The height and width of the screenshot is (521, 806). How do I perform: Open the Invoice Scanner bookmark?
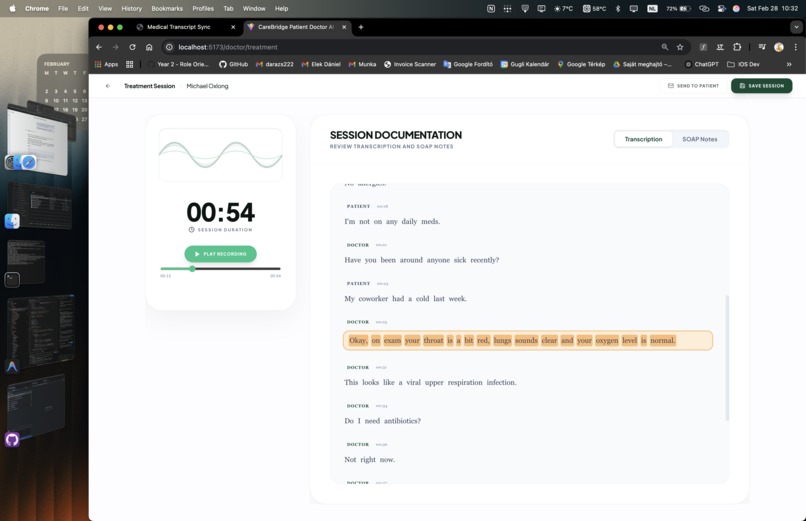click(x=410, y=64)
